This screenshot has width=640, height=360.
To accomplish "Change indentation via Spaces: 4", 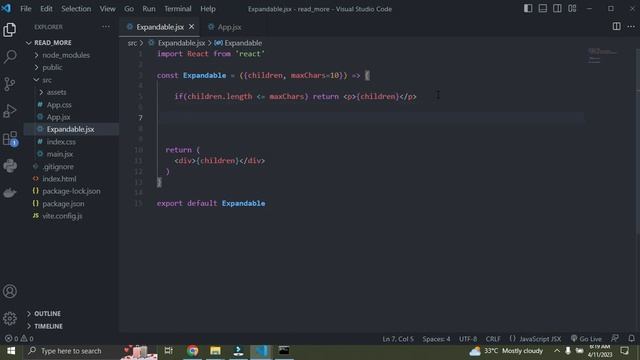I will point(436,339).
